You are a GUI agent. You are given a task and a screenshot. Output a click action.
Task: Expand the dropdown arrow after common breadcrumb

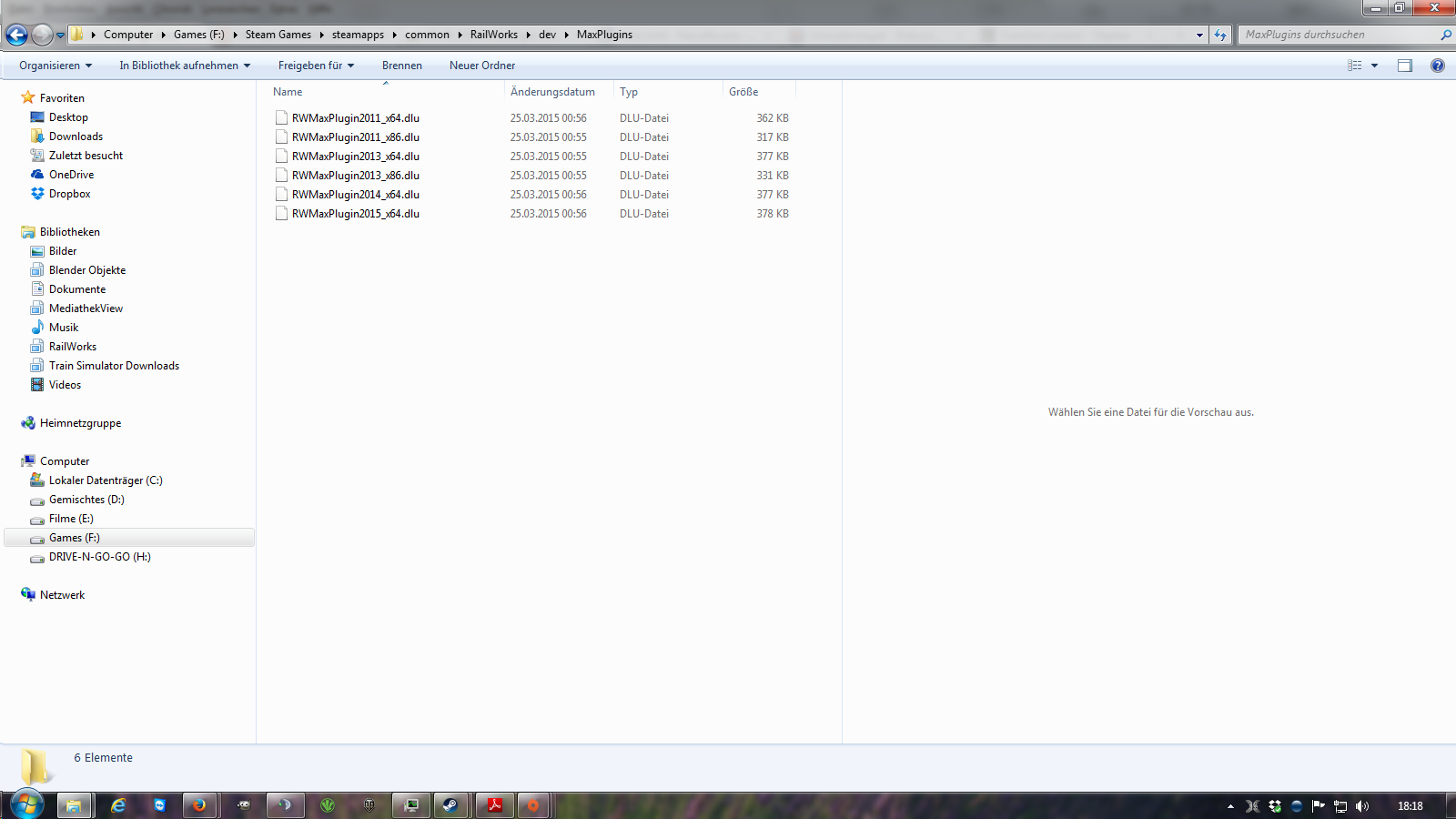460,35
